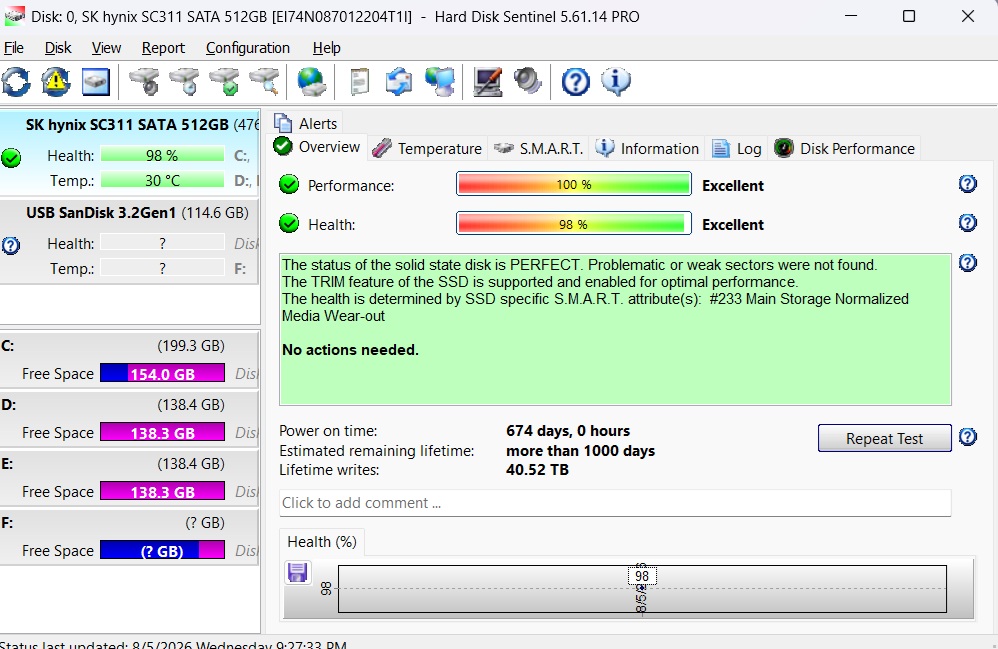Click the document report toolbar icon
Image resolution: width=998 pixels, height=649 pixels.
(x=360, y=82)
